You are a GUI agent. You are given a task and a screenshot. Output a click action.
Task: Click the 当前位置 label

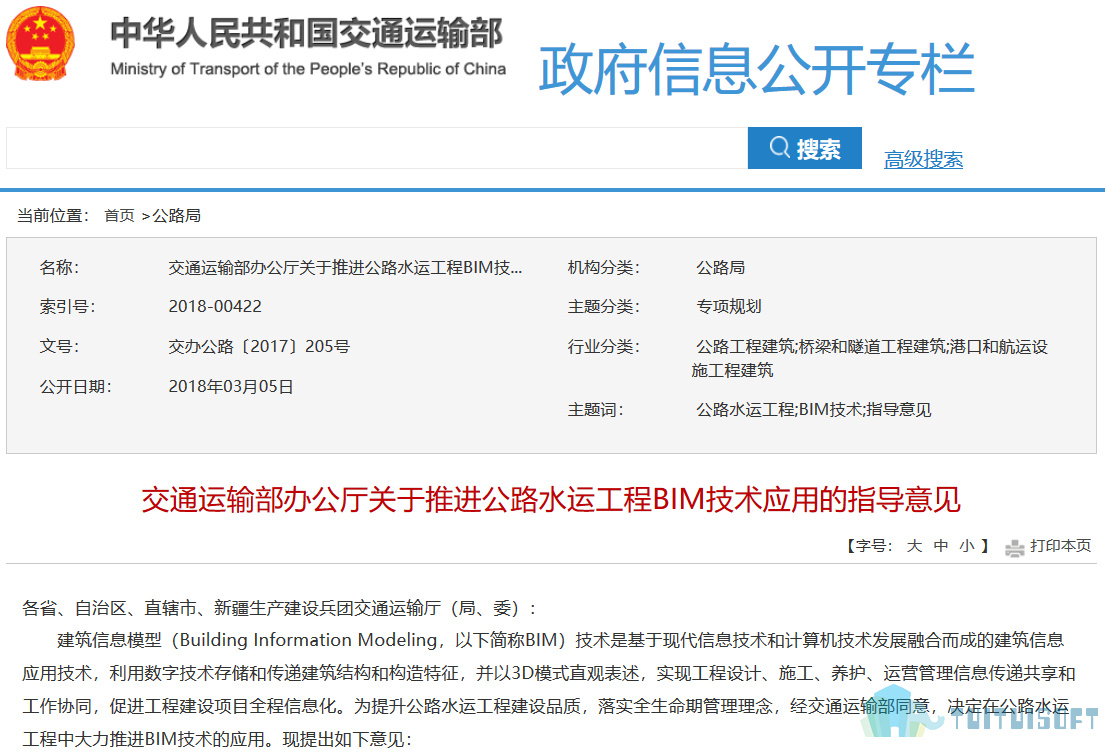click(x=53, y=216)
